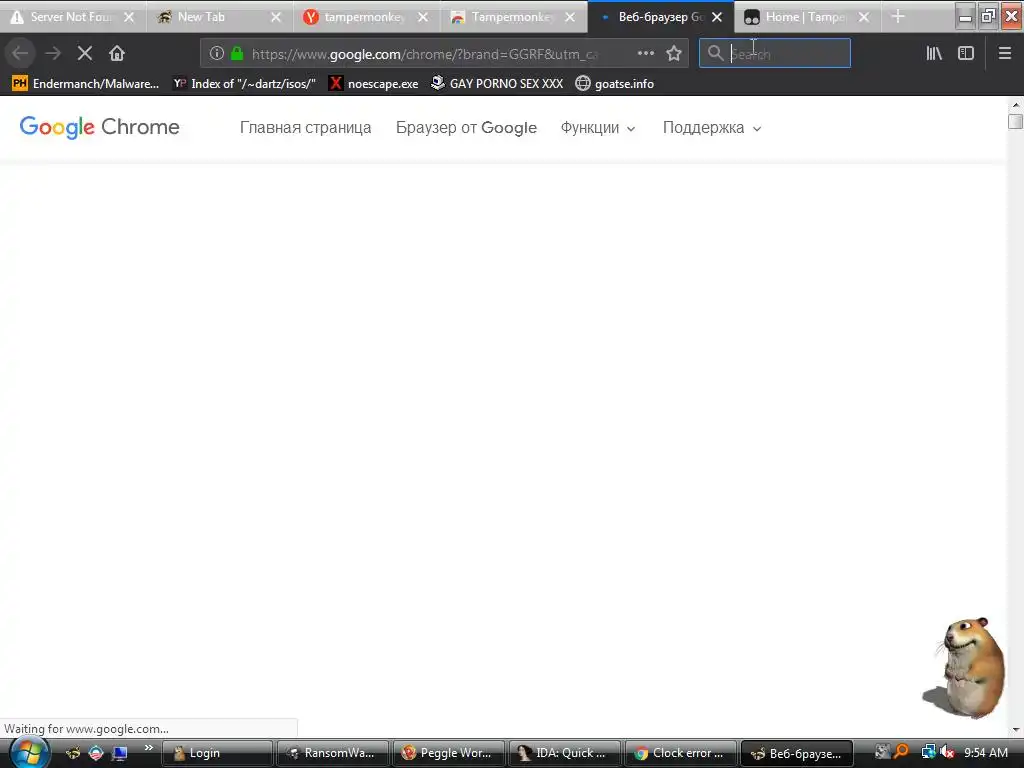1024x768 pixels.
Task: Click the forward navigation arrow
Action: coord(53,54)
